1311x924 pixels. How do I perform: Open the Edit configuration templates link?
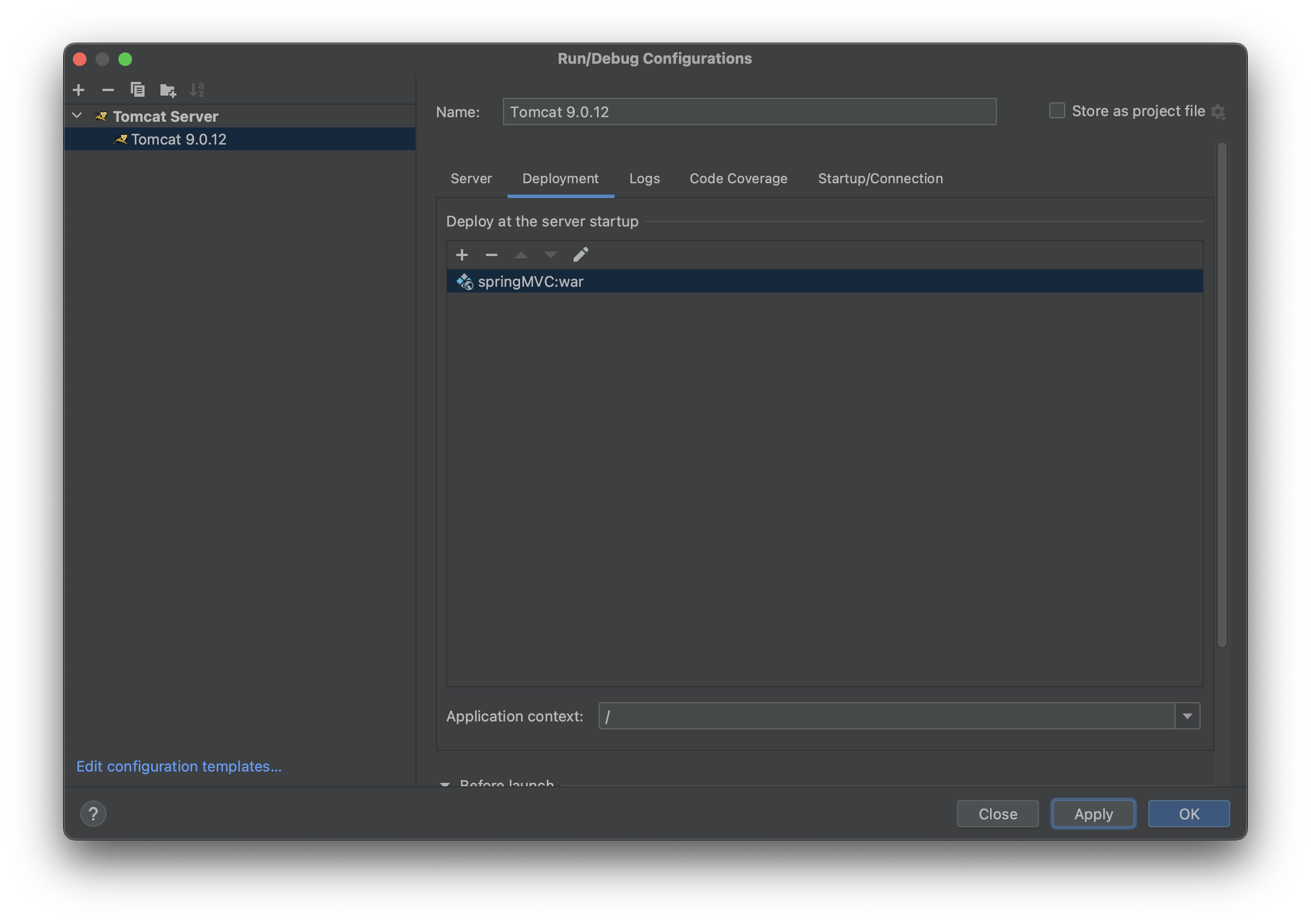point(179,766)
